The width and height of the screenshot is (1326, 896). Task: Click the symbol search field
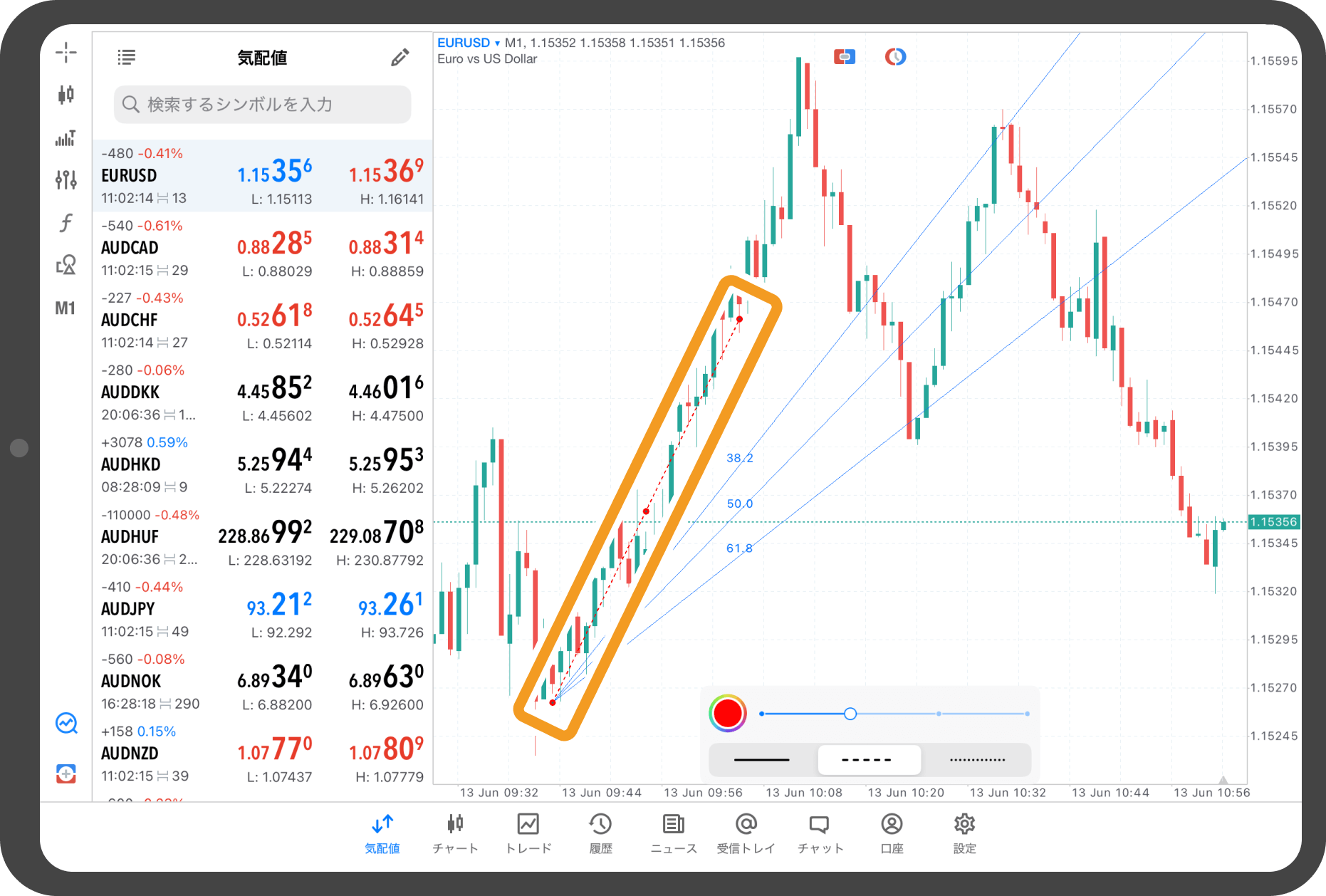[x=262, y=105]
